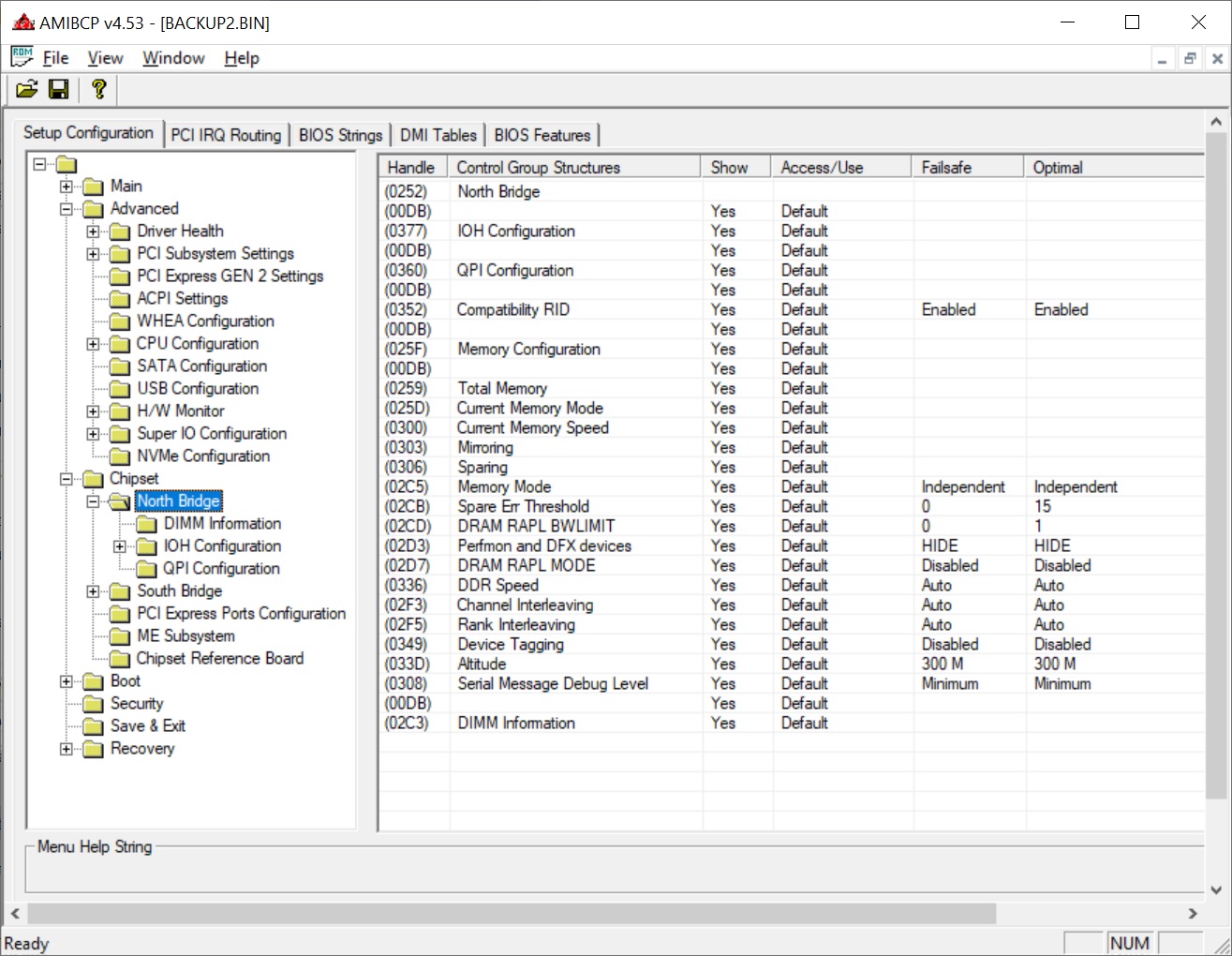Click the Save floppy disk toolbar icon
The width and height of the screenshot is (1232, 956).
pyautogui.click(x=58, y=89)
